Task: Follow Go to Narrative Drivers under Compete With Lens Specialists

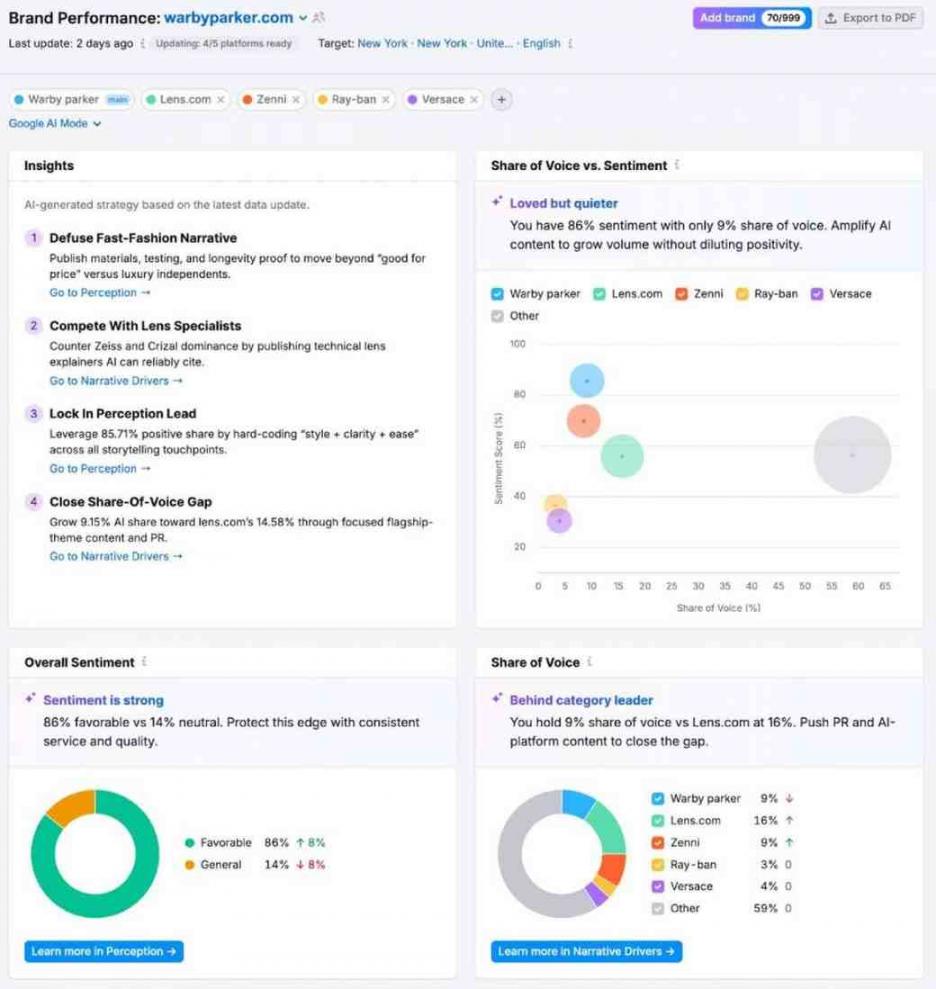Action: (115, 381)
